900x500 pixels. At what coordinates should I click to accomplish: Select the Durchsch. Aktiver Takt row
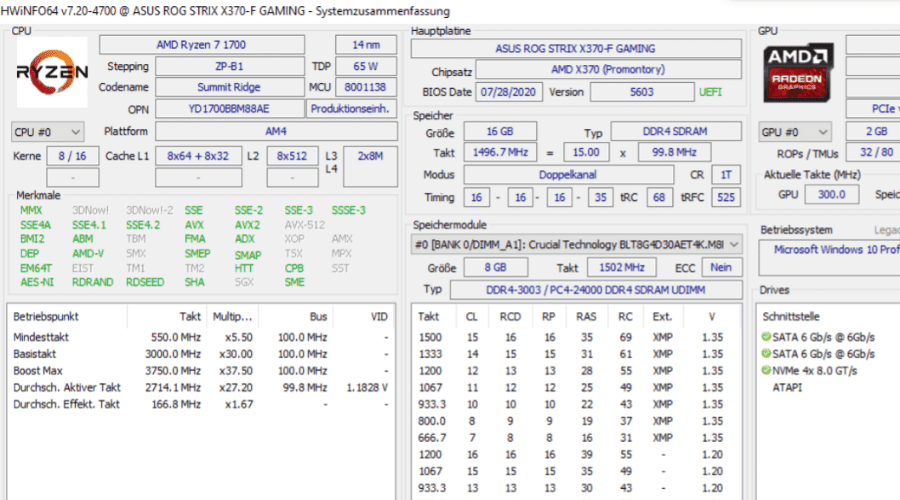point(201,387)
